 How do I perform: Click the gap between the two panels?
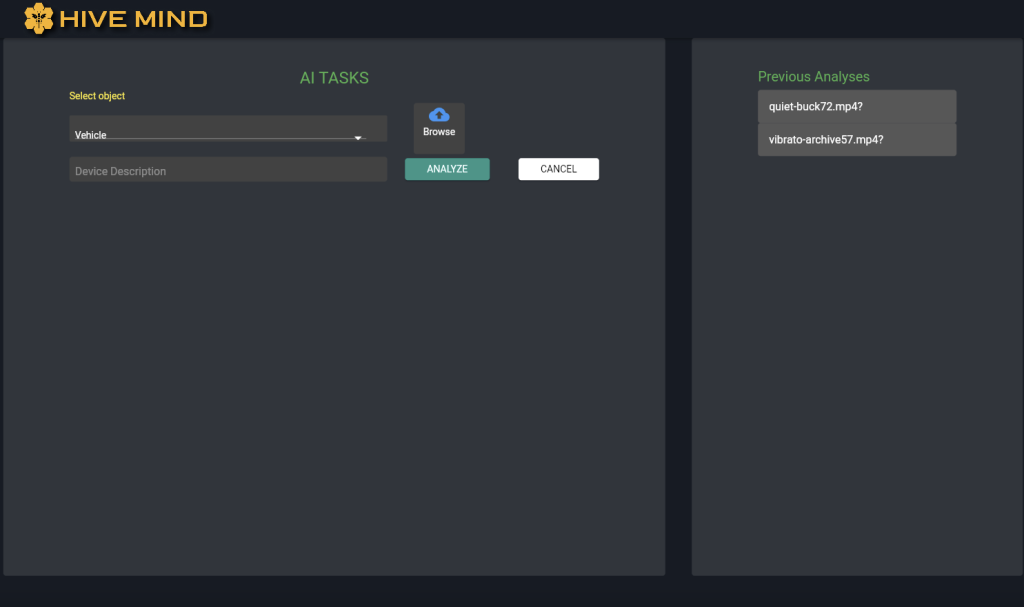678,300
